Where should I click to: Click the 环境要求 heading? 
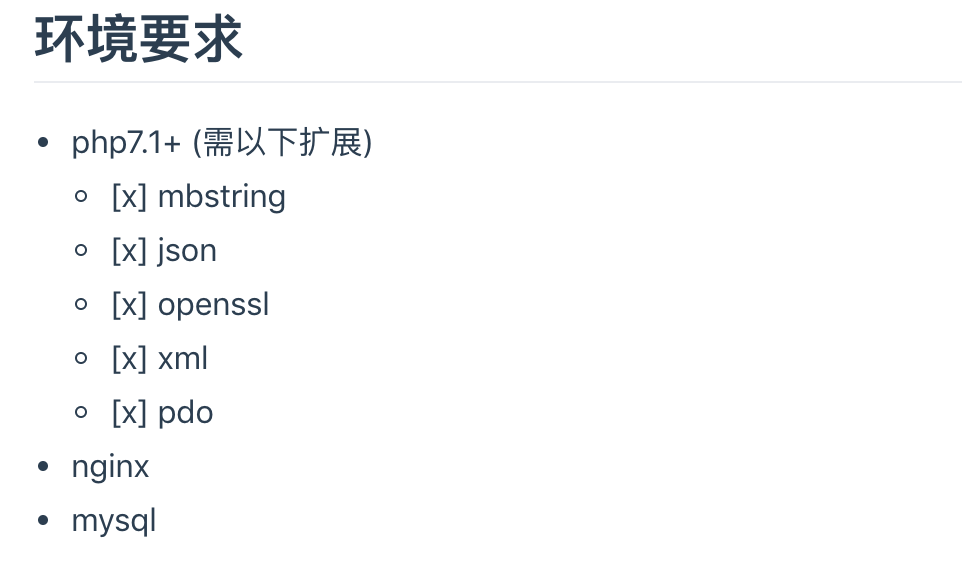point(139,40)
